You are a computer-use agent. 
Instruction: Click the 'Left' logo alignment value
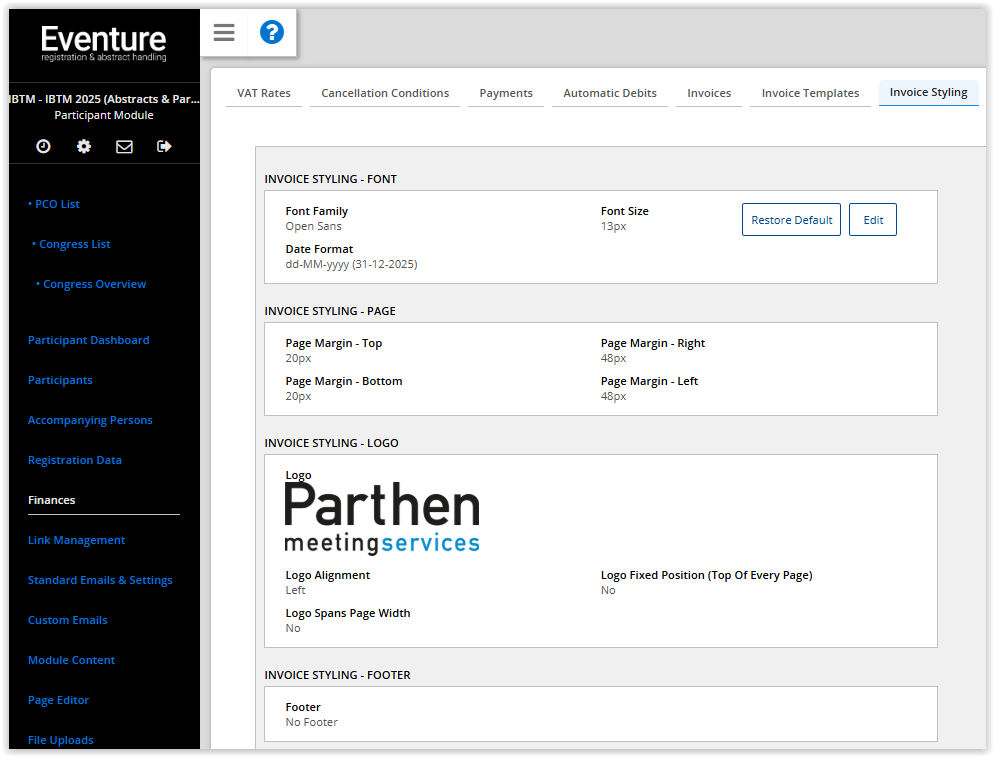295,590
